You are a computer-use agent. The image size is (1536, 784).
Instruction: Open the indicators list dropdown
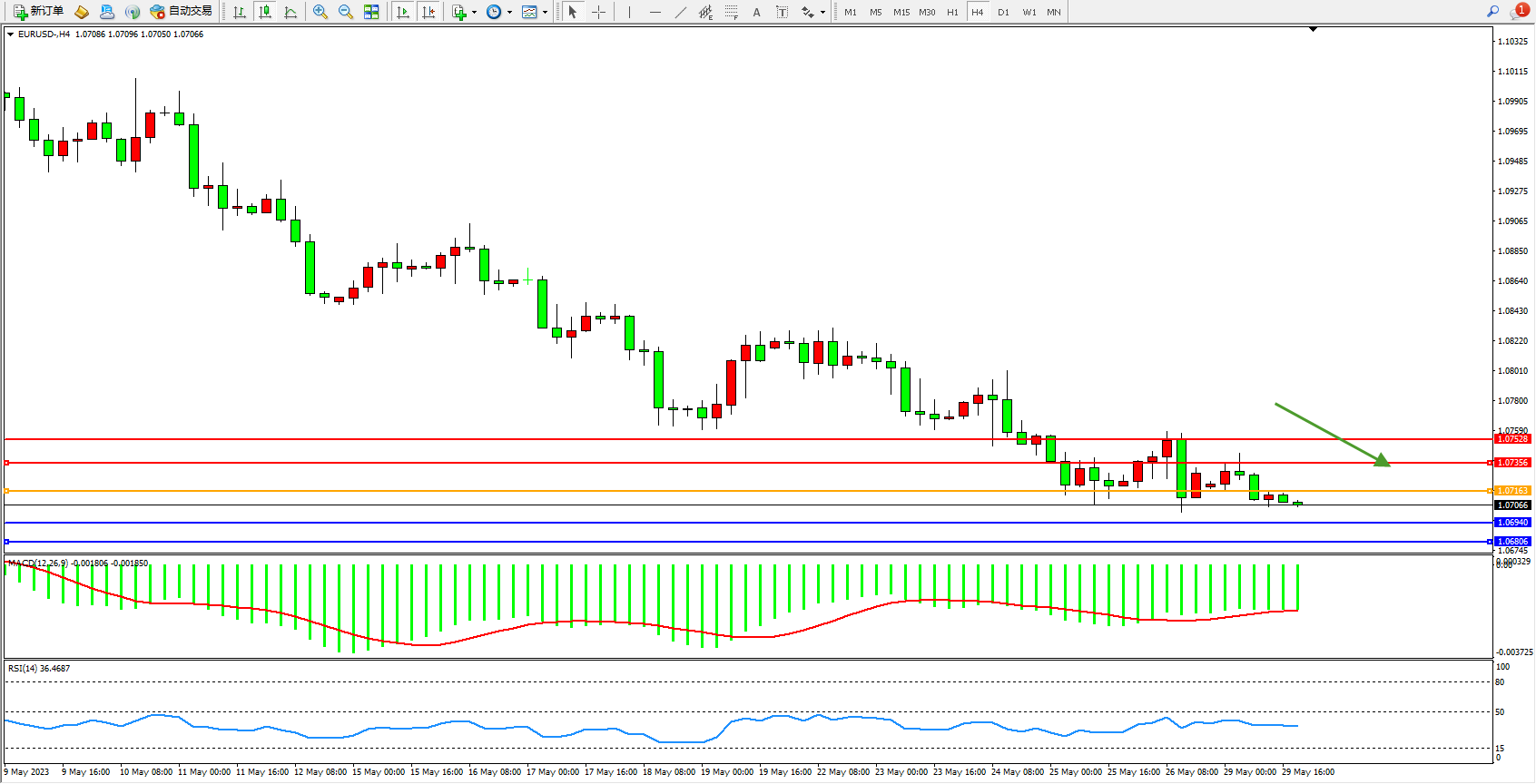(x=474, y=13)
